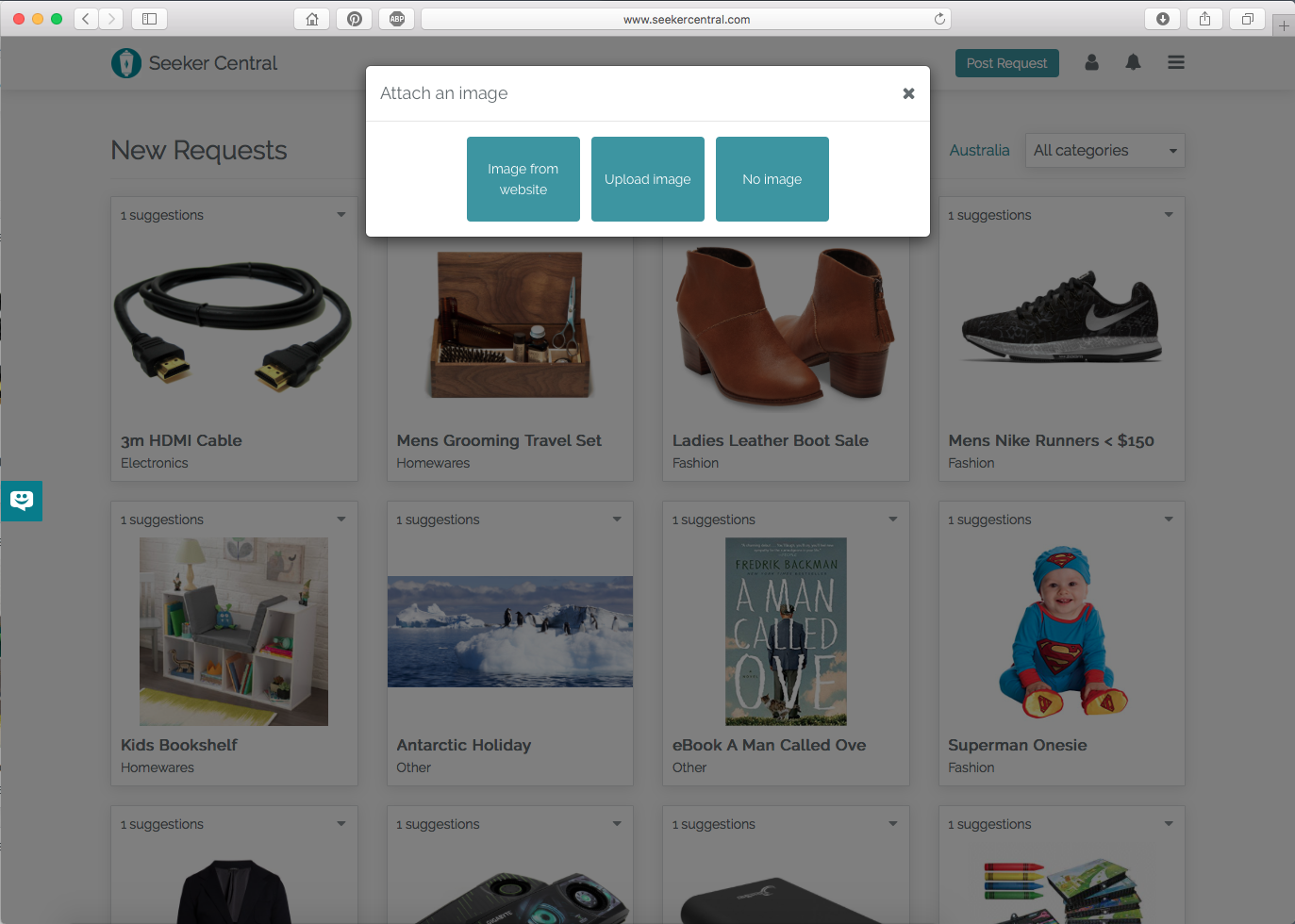Expand the Mens Nike Runners card menu

click(1169, 215)
